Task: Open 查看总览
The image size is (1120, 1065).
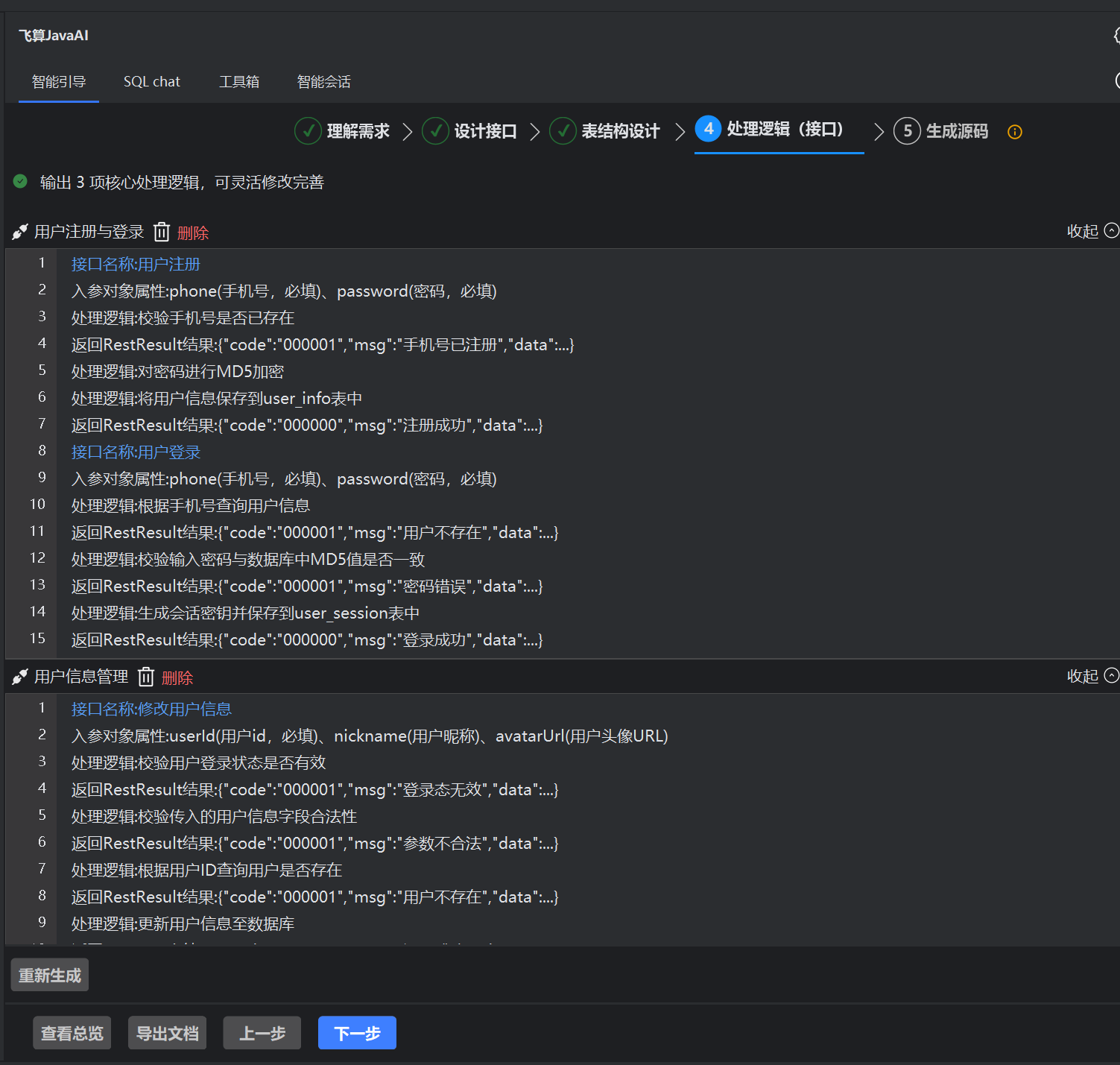Action: tap(72, 1033)
